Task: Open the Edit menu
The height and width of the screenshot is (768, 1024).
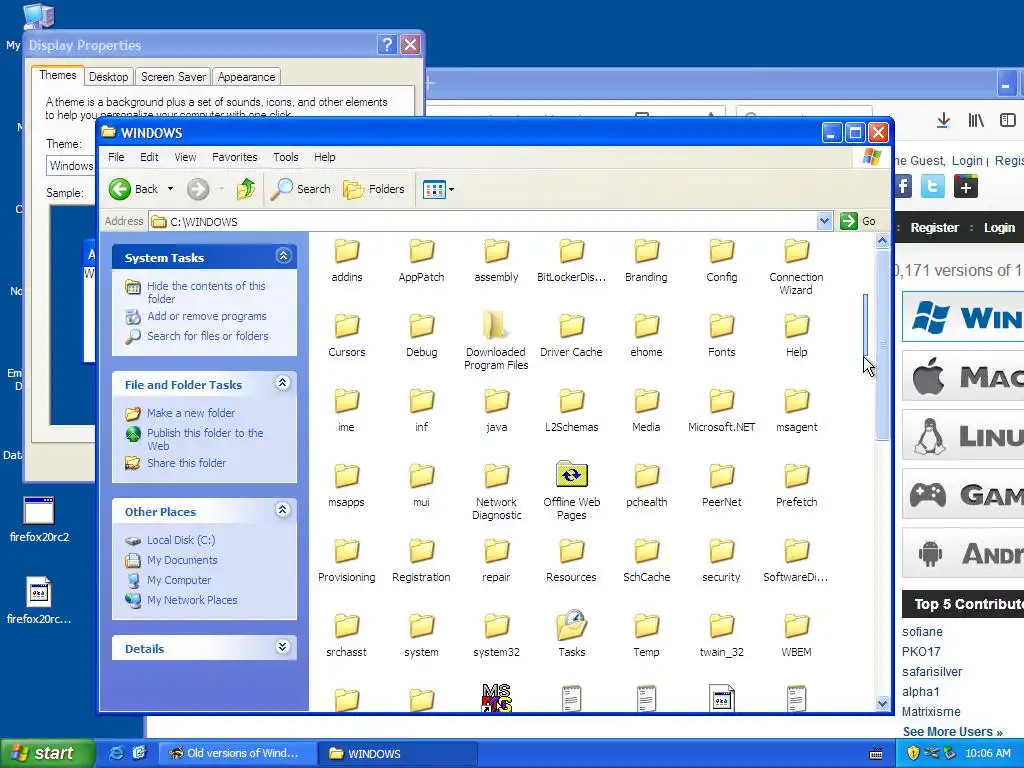Action: [x=149, y=157]
